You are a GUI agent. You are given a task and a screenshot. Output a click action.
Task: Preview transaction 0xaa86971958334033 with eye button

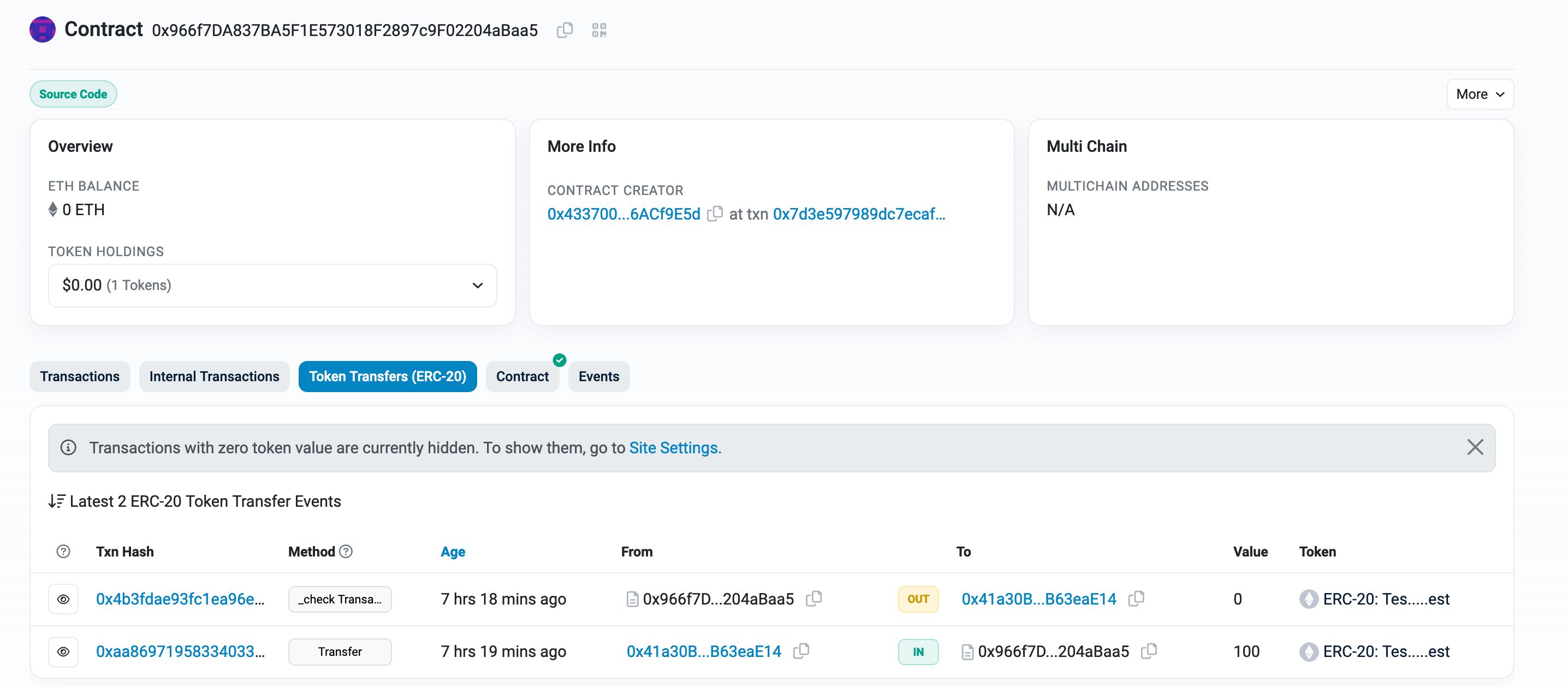pos(63,652)
